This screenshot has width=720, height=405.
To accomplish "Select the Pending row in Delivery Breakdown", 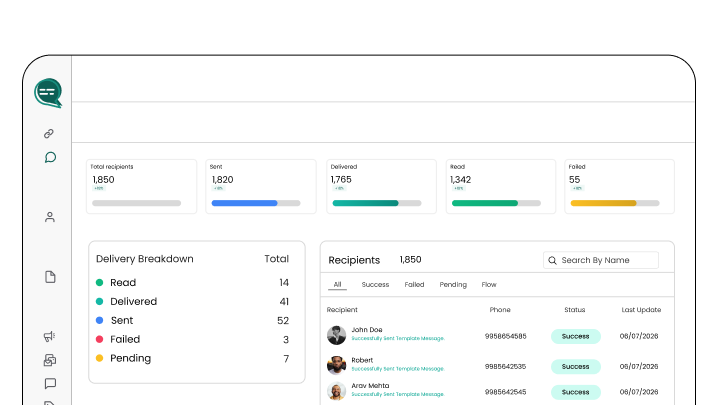I will pyautogui.click(x=192, y=358).
